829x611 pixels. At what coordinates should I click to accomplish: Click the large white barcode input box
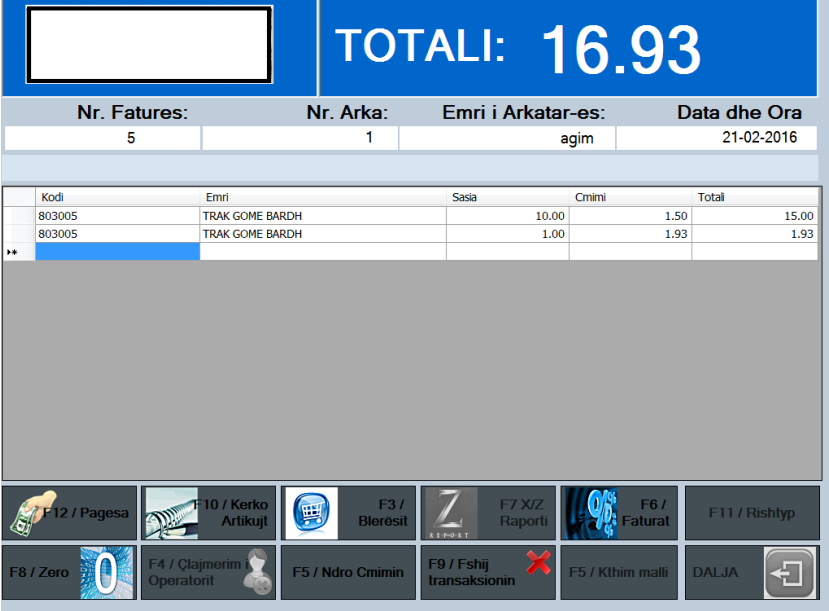[150, 45]
